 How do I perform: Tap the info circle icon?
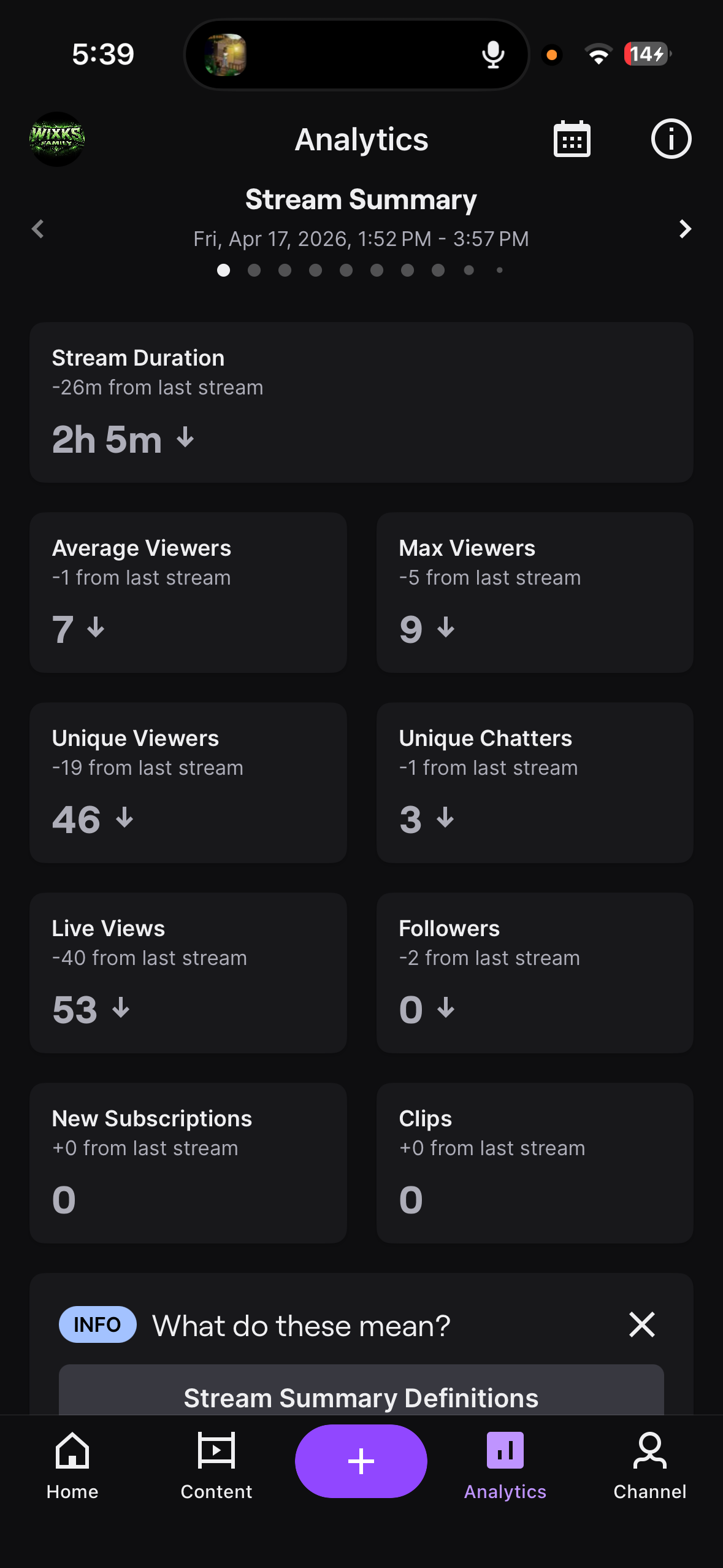click(x=671, y=139)
